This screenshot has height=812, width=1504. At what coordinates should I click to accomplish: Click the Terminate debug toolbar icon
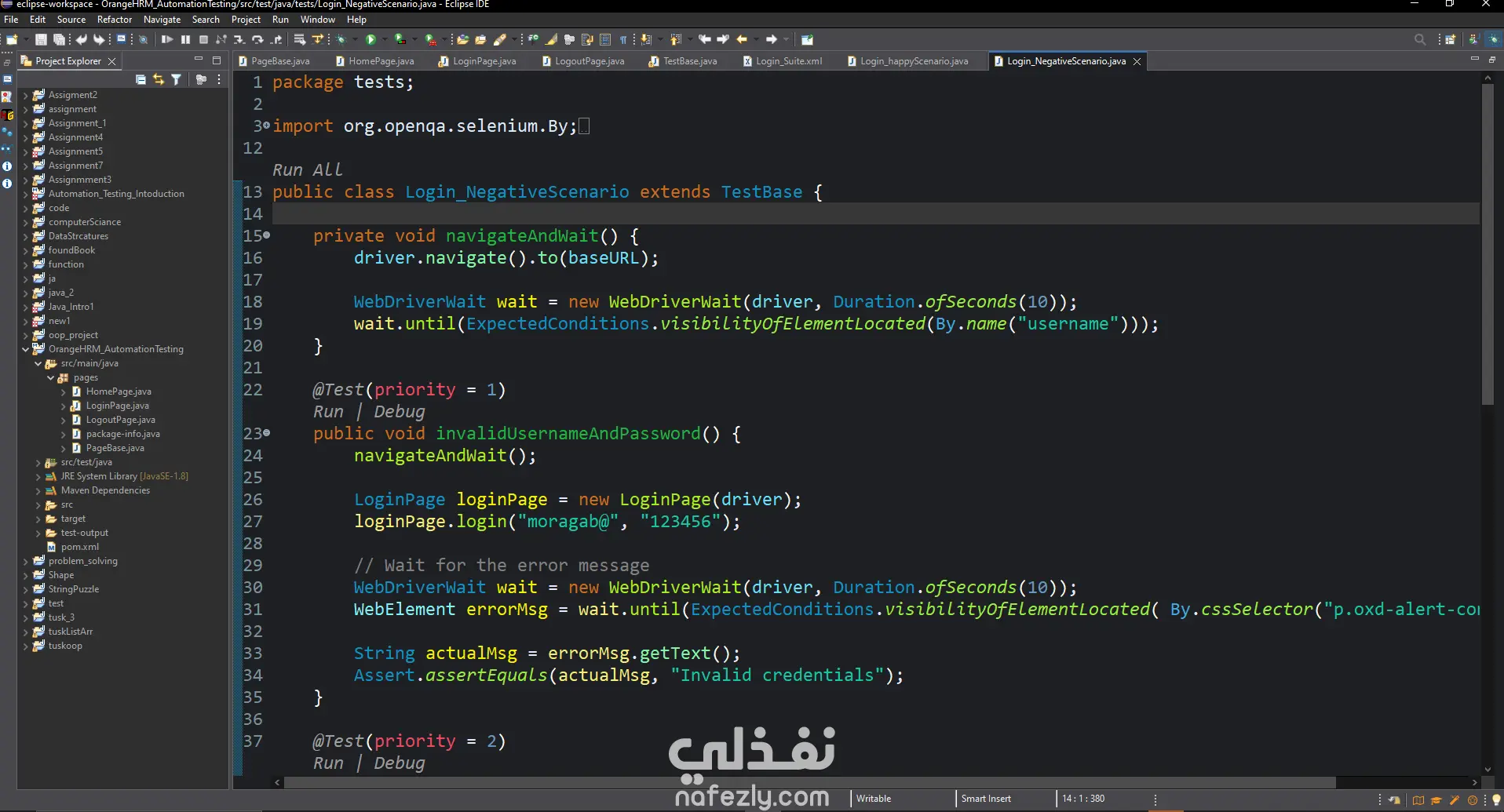(203, 39)
